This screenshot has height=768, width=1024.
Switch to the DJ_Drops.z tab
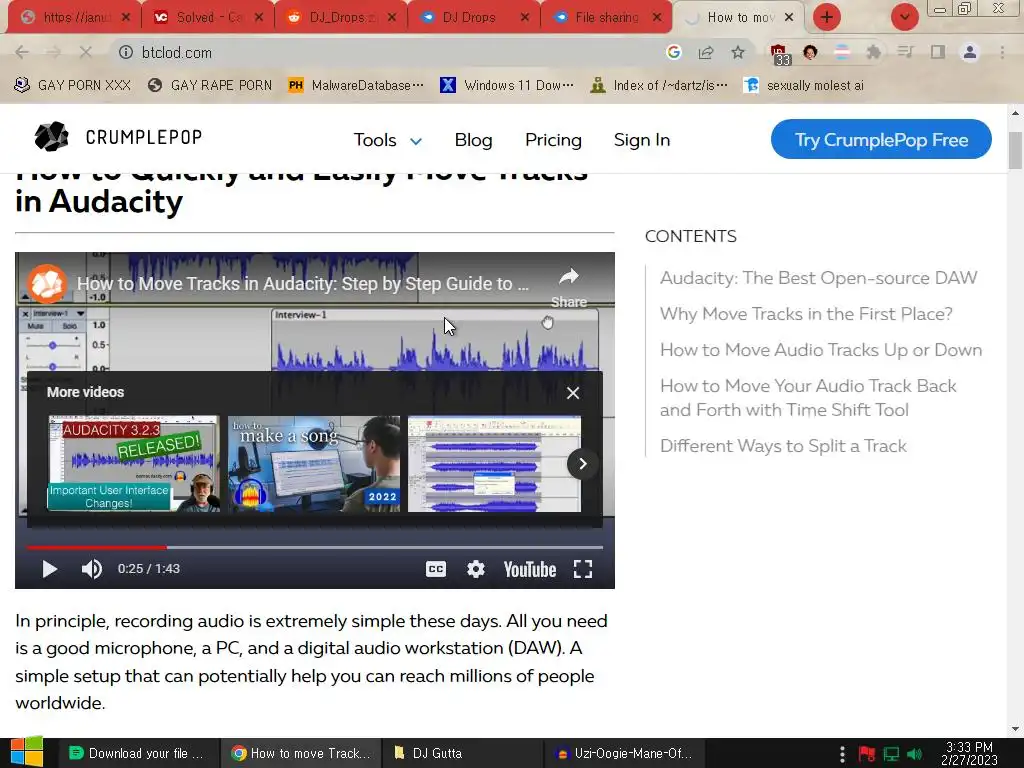click(x=339, y=17)
